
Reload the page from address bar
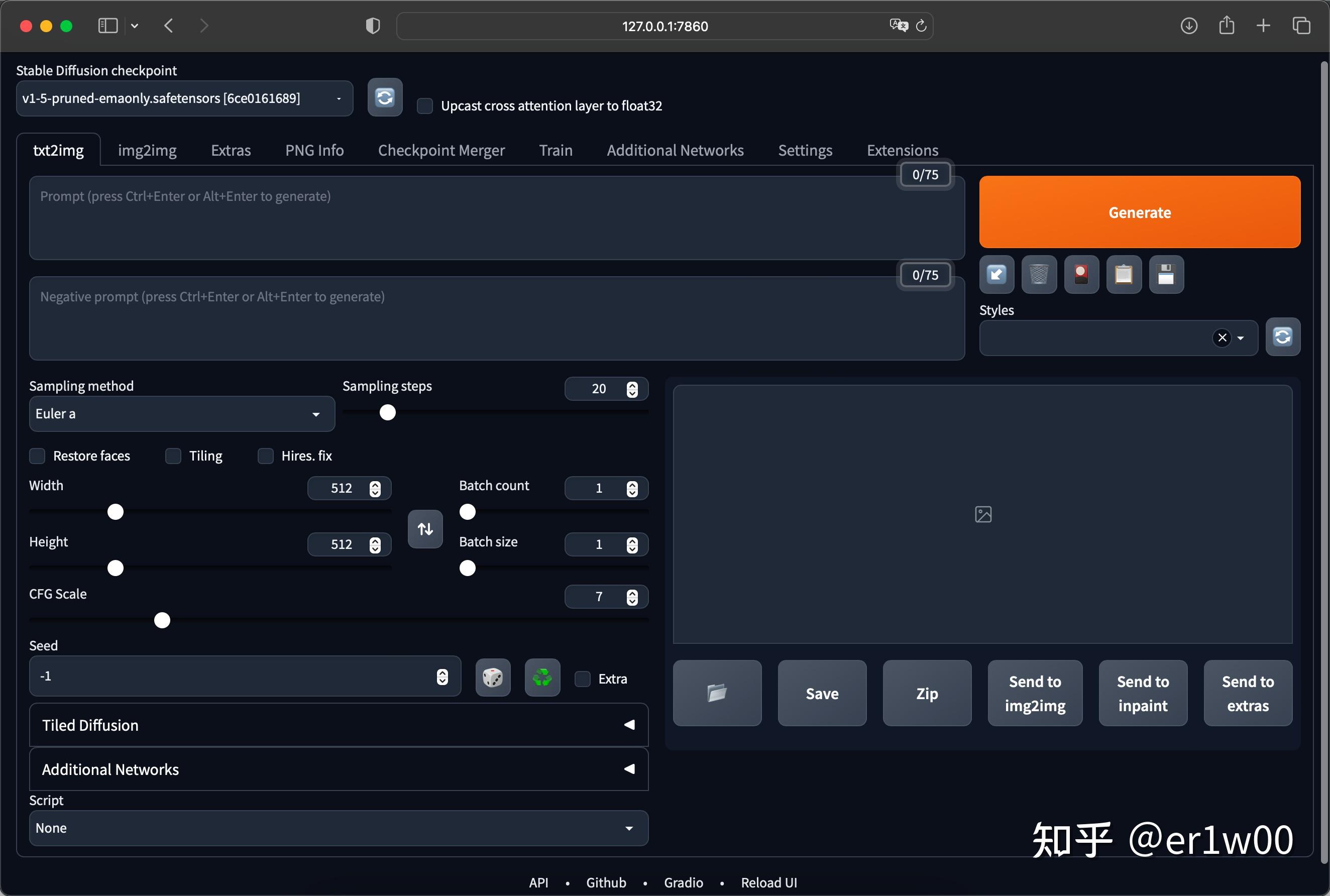click(921, 26)
